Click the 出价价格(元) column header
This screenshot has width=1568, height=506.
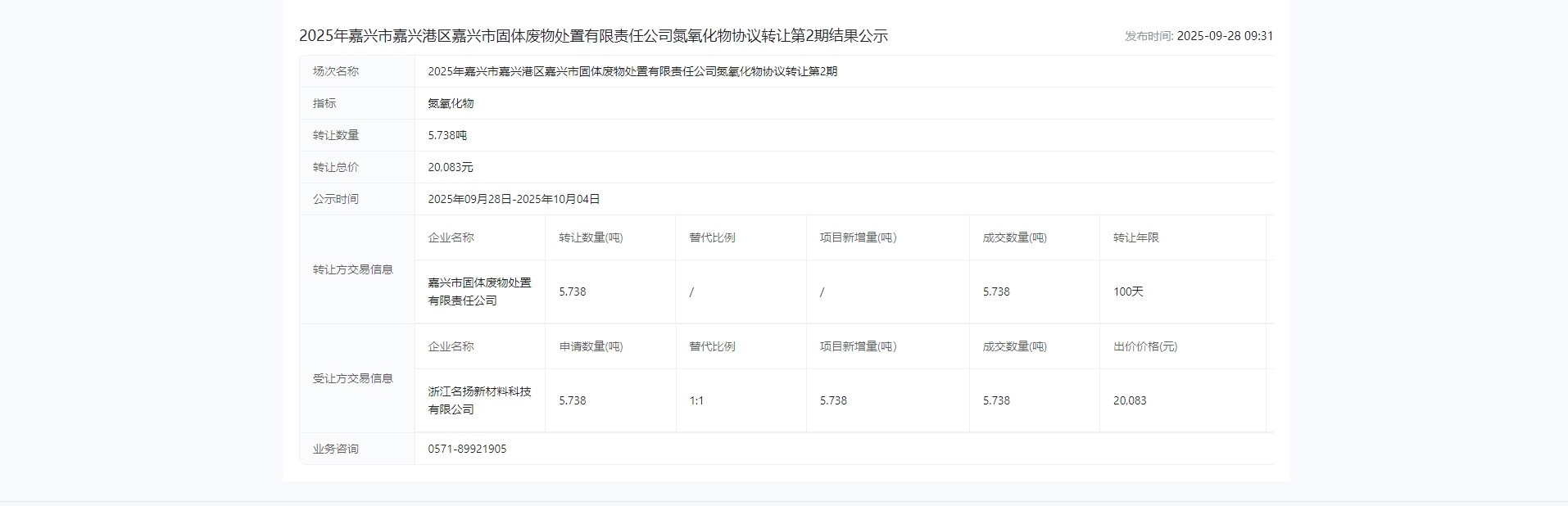click(x=1145, y=346)
